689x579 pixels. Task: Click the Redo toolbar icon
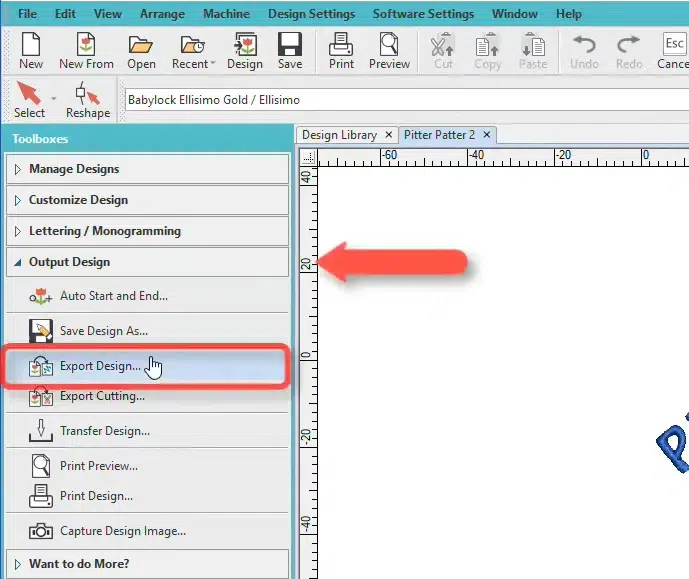pyautogui.click(x=629, y=51)
